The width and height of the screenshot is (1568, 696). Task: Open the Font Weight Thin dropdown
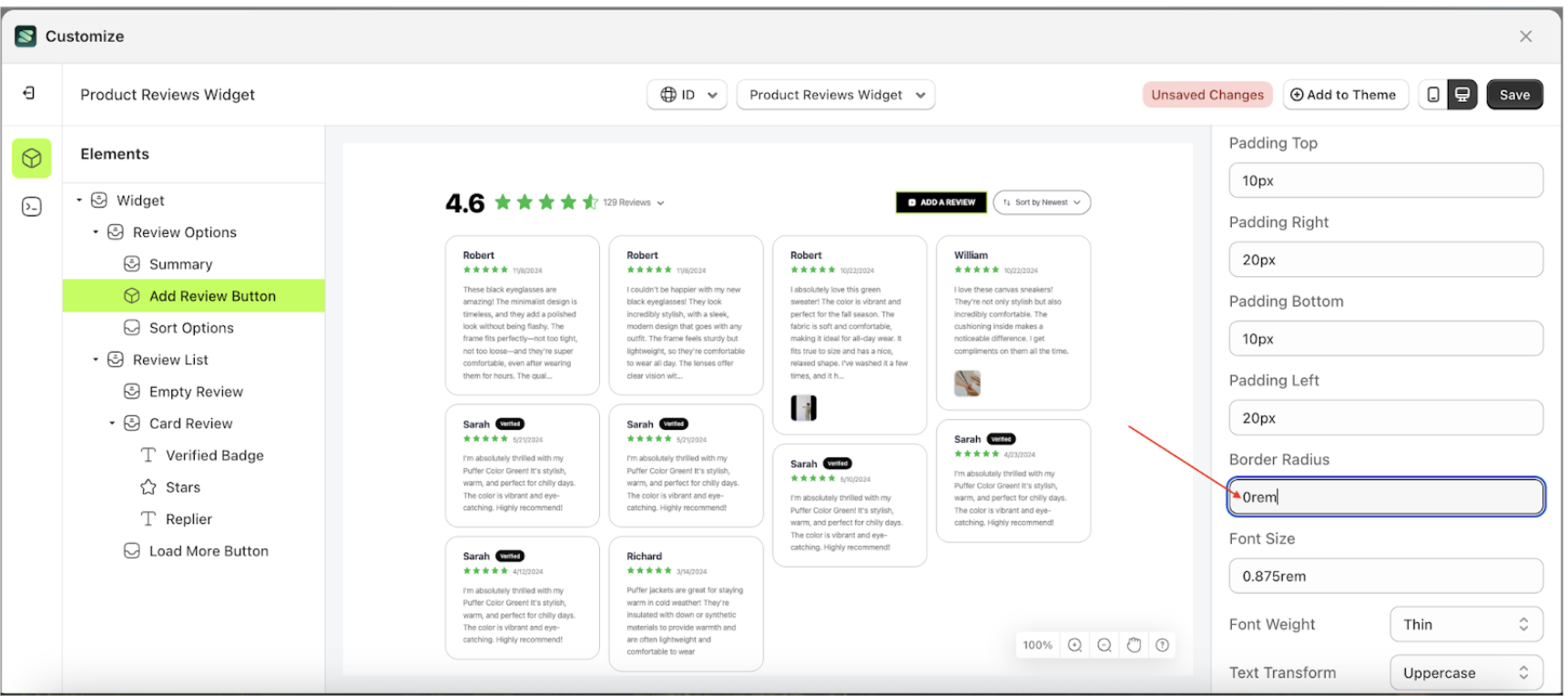point(1466,624)
